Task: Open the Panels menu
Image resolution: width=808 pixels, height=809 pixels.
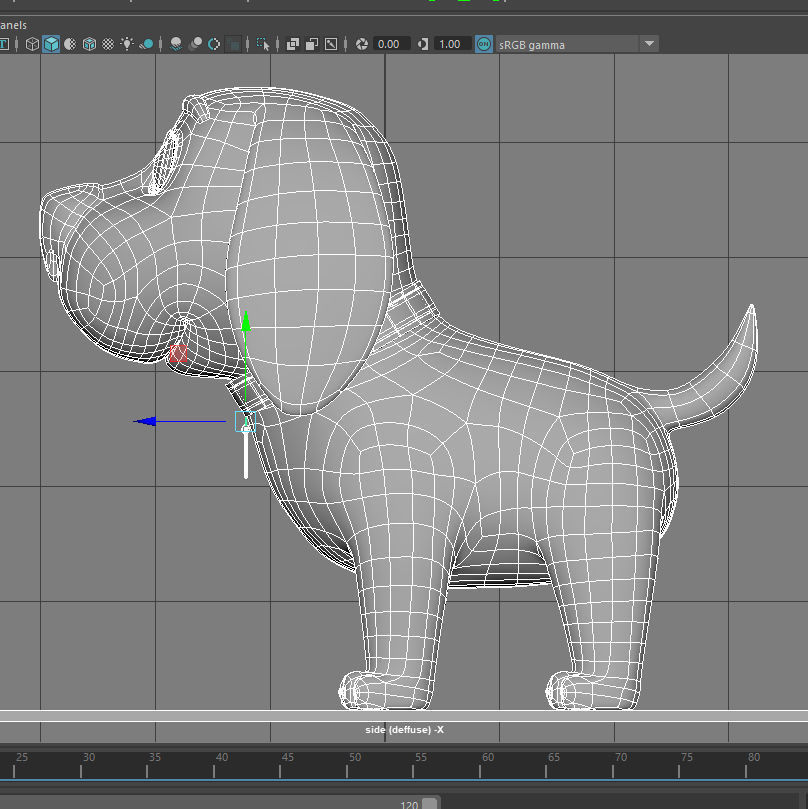Action: click(13, 25)
